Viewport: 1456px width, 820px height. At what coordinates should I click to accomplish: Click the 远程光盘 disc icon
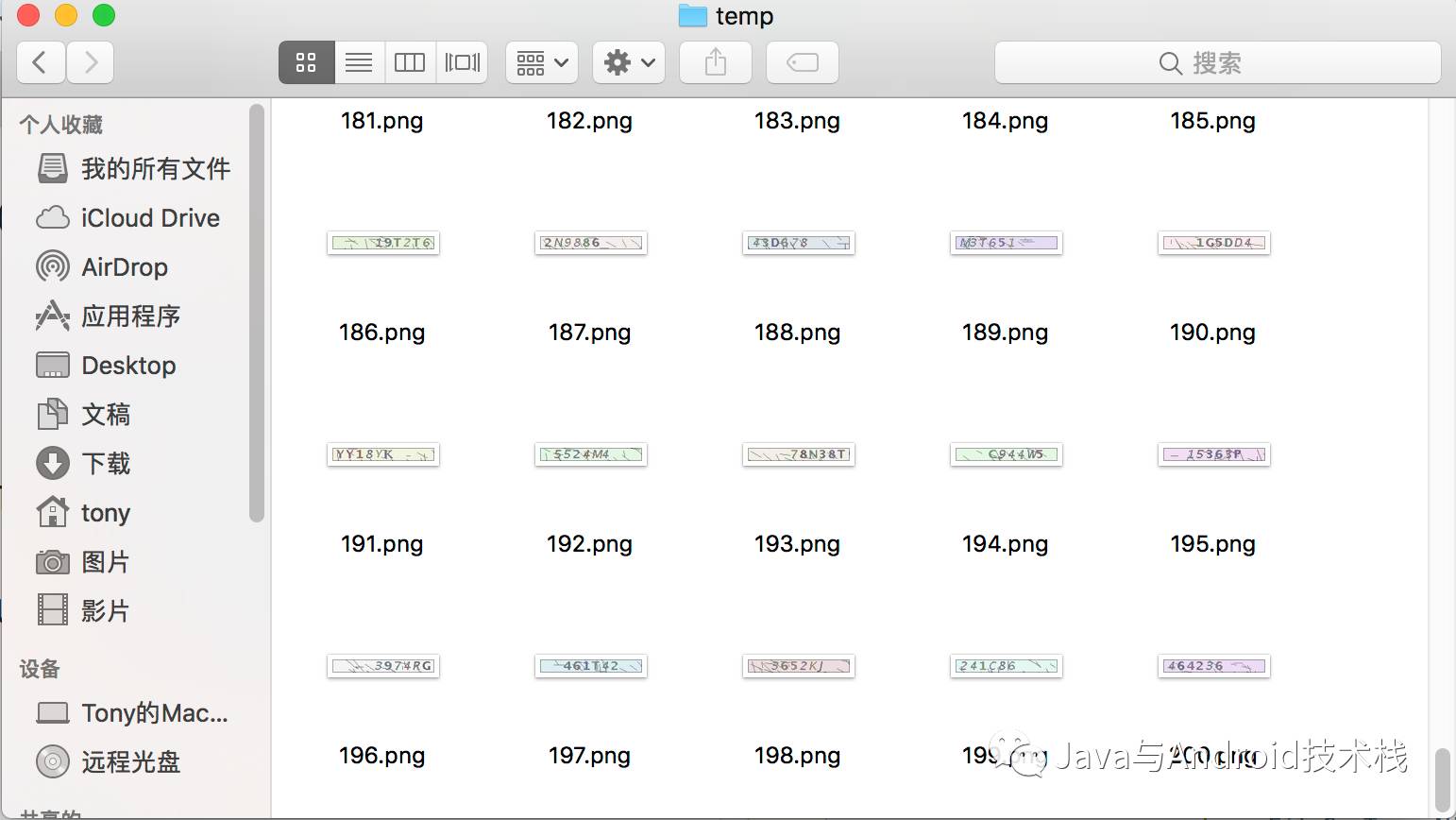click(53, 761)
